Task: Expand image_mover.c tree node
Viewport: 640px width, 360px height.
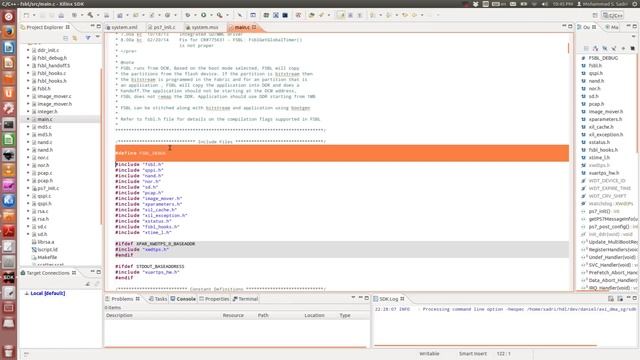Action: pos(28,96)
